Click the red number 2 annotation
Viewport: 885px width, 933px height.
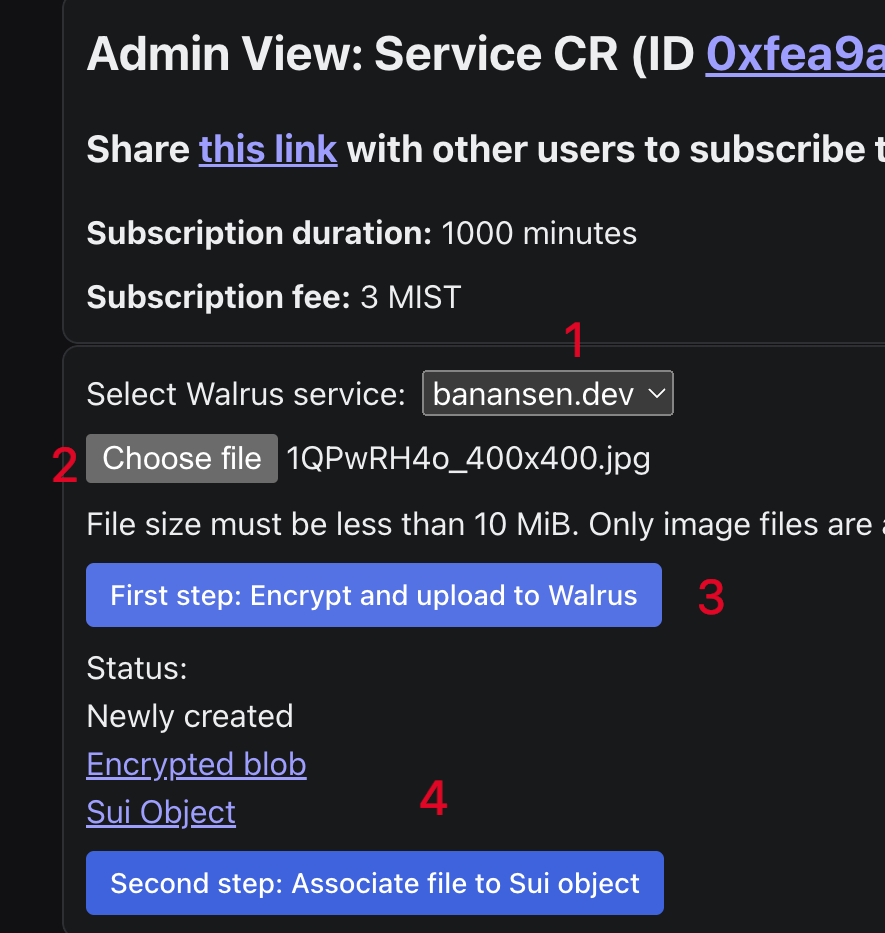click(65, 467)
